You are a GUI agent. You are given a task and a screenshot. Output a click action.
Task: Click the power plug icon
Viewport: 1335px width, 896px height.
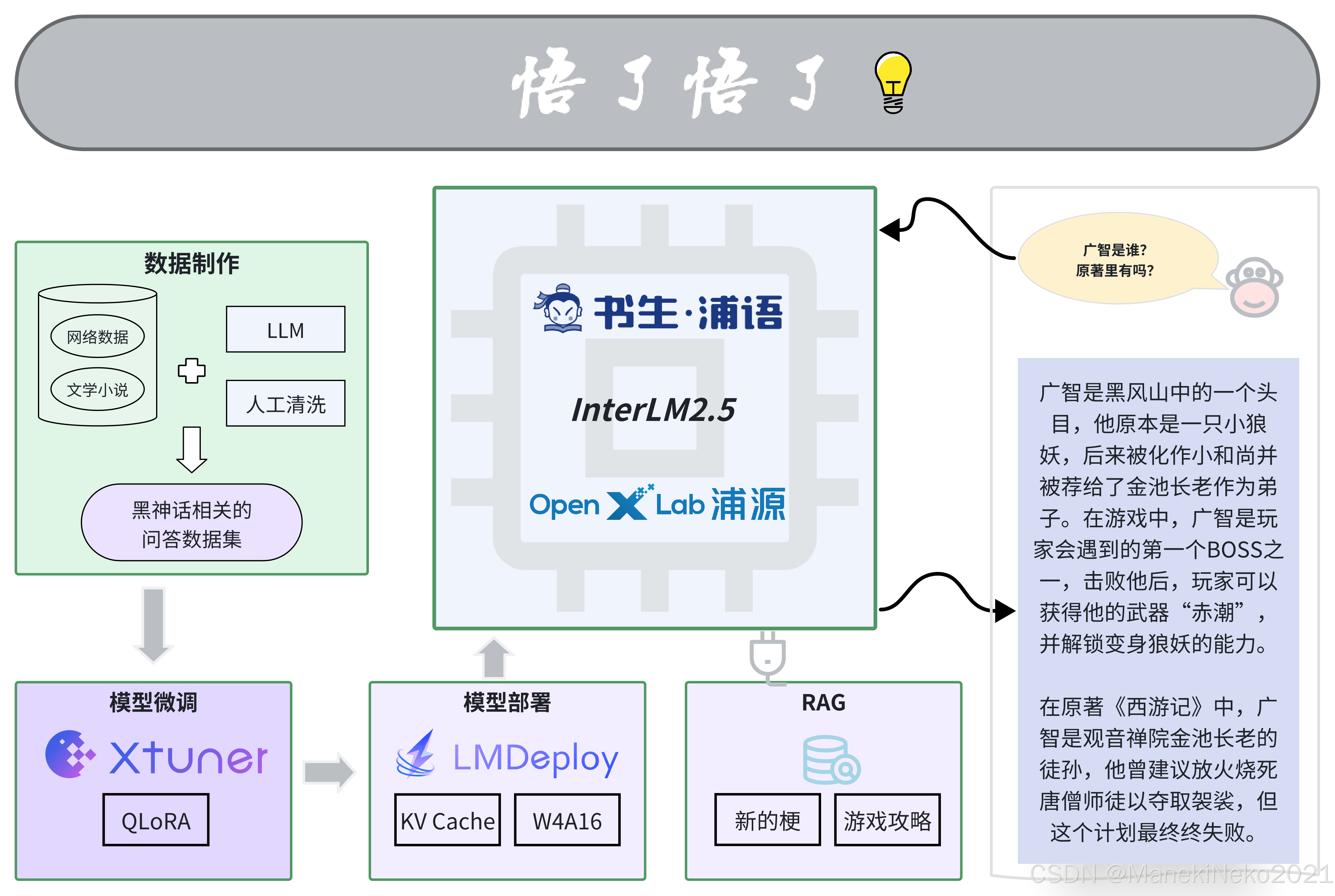tap(767, 657)
